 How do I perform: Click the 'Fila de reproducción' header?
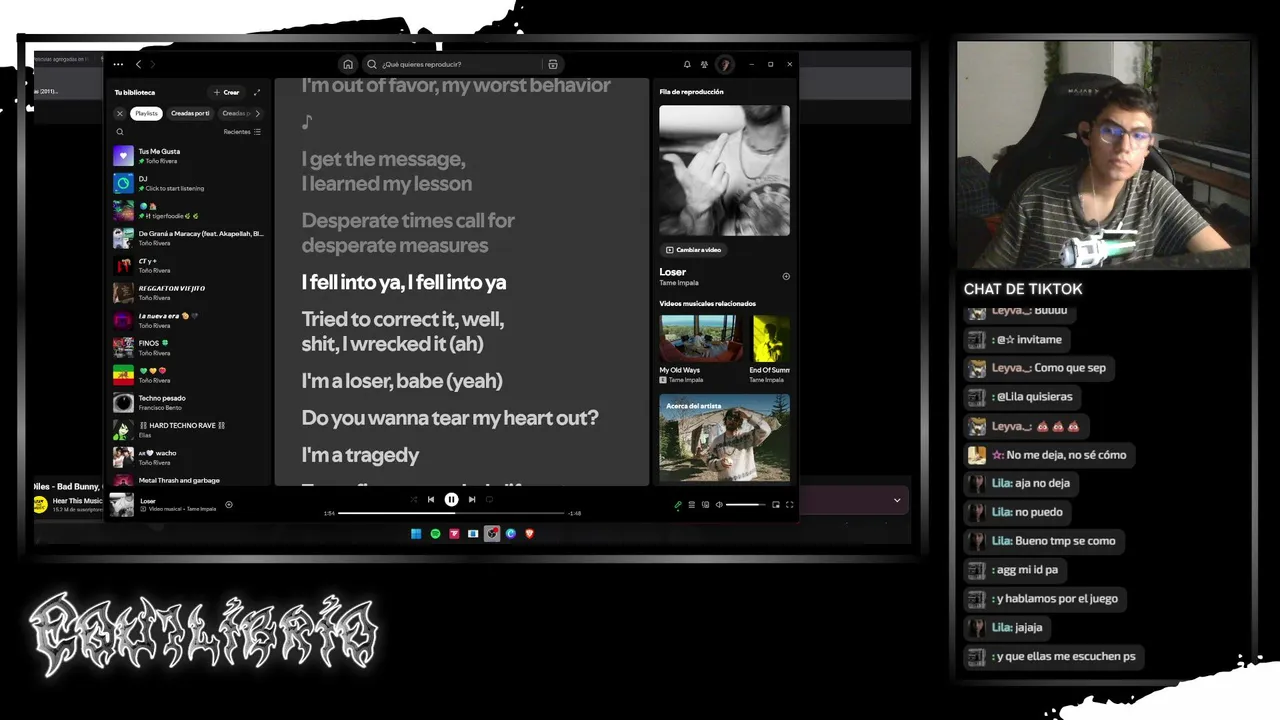tap(691, 92)
